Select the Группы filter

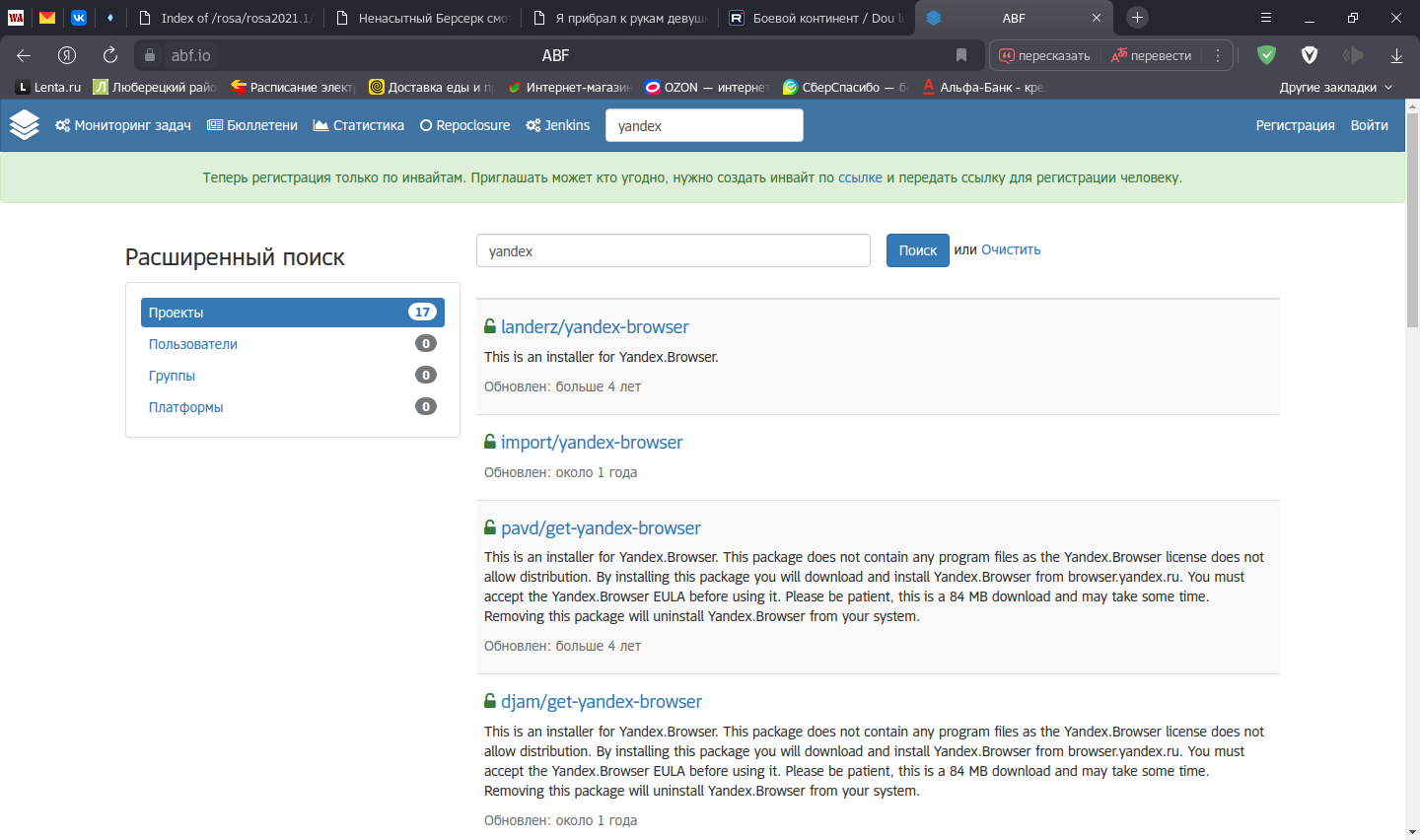pyautogui.click(x=293, y=376)
